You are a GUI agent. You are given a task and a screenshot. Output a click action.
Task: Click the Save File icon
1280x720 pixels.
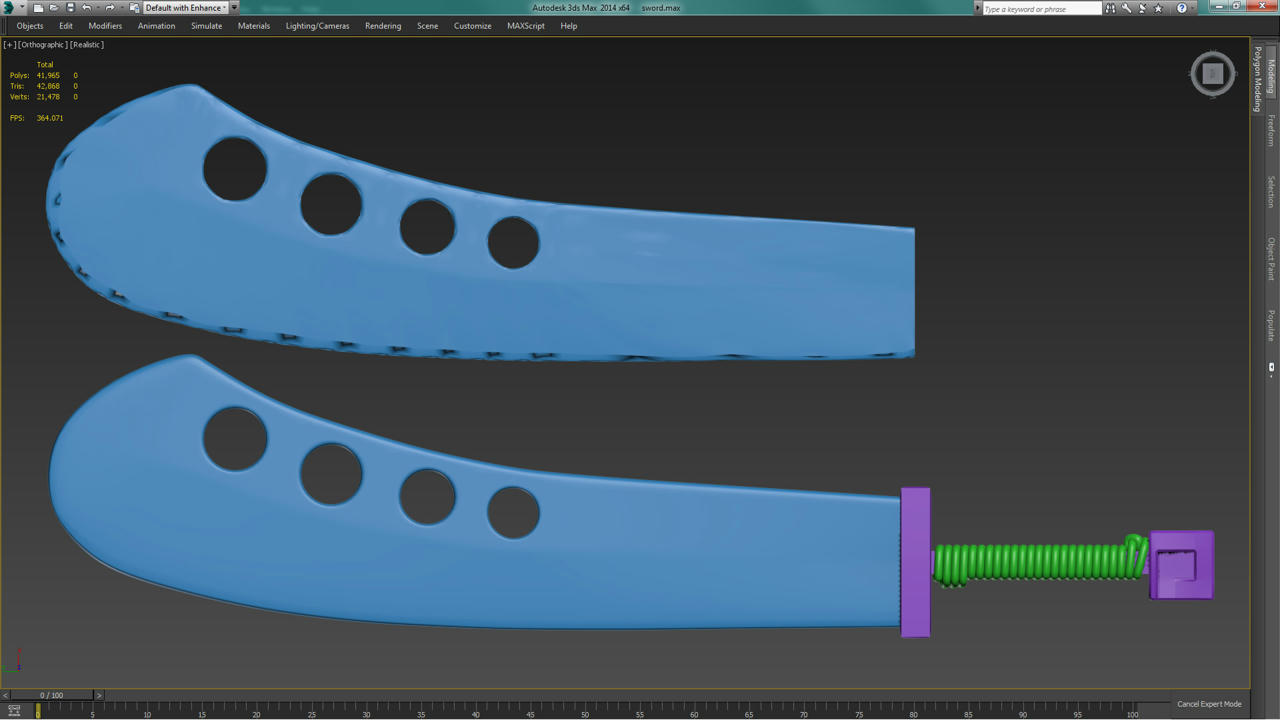(70, 8)
